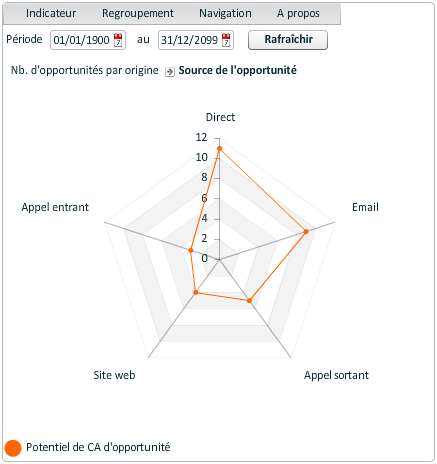Click the Appel entrant data point
The image size is (437, 464).
(191, 250)
